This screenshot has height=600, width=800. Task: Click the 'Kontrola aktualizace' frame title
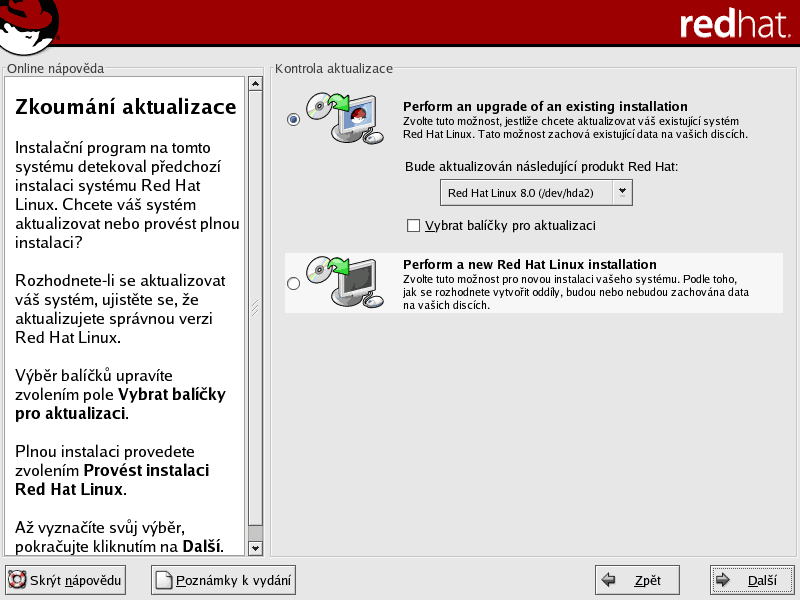coord(334,68)
